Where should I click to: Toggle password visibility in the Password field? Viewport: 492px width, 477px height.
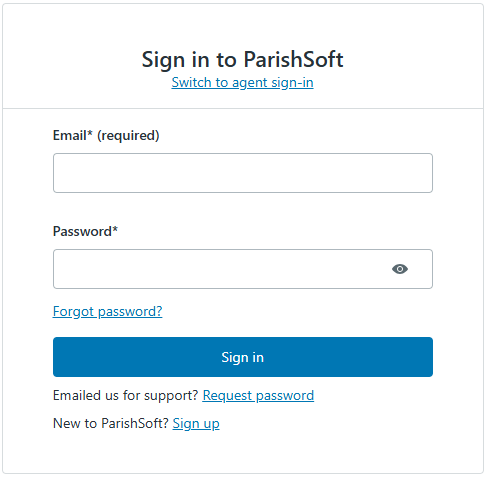tap(400, 269)
